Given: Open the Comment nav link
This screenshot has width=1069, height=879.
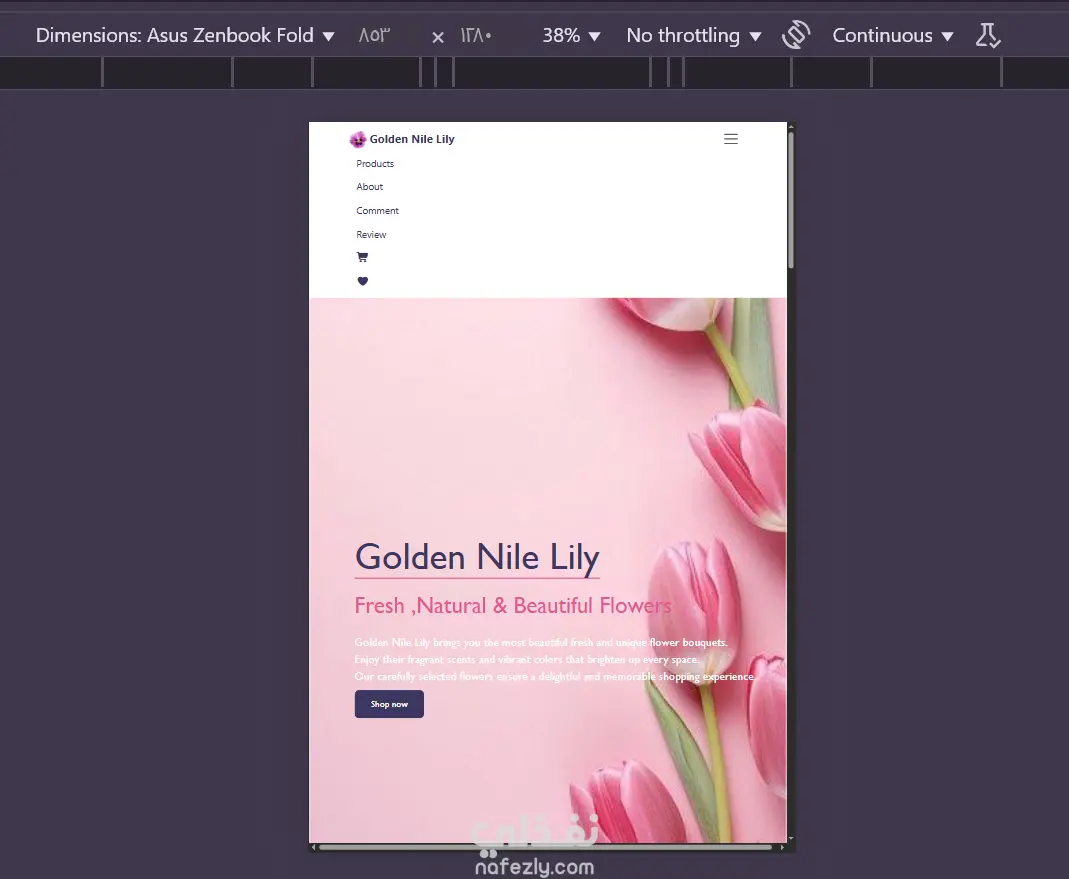Looking at the screenshot, I should click(377, 211).
